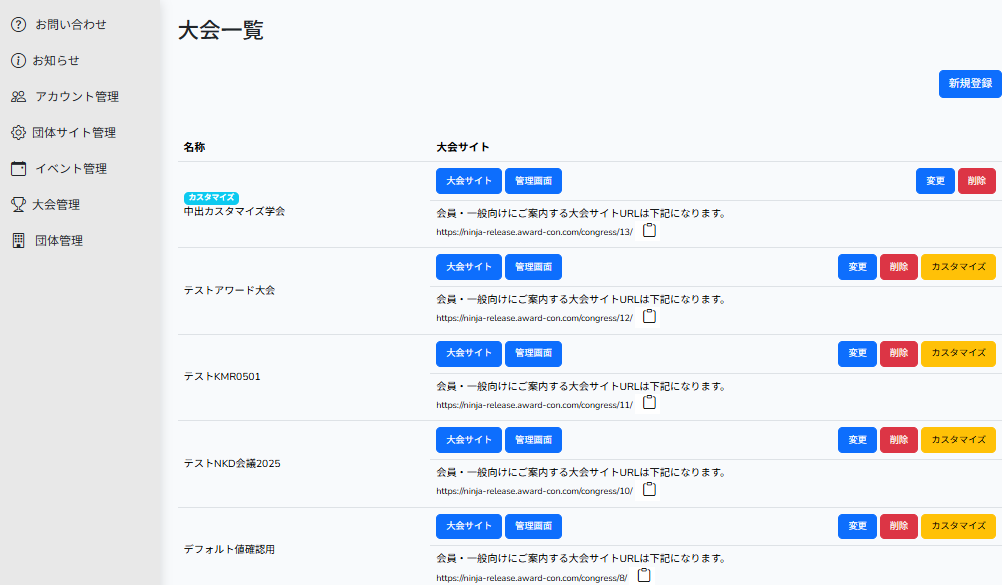Screen dimensions: 1002x585
Task: Click the congress/11 URL text
Action: click(x=534, y=404)
